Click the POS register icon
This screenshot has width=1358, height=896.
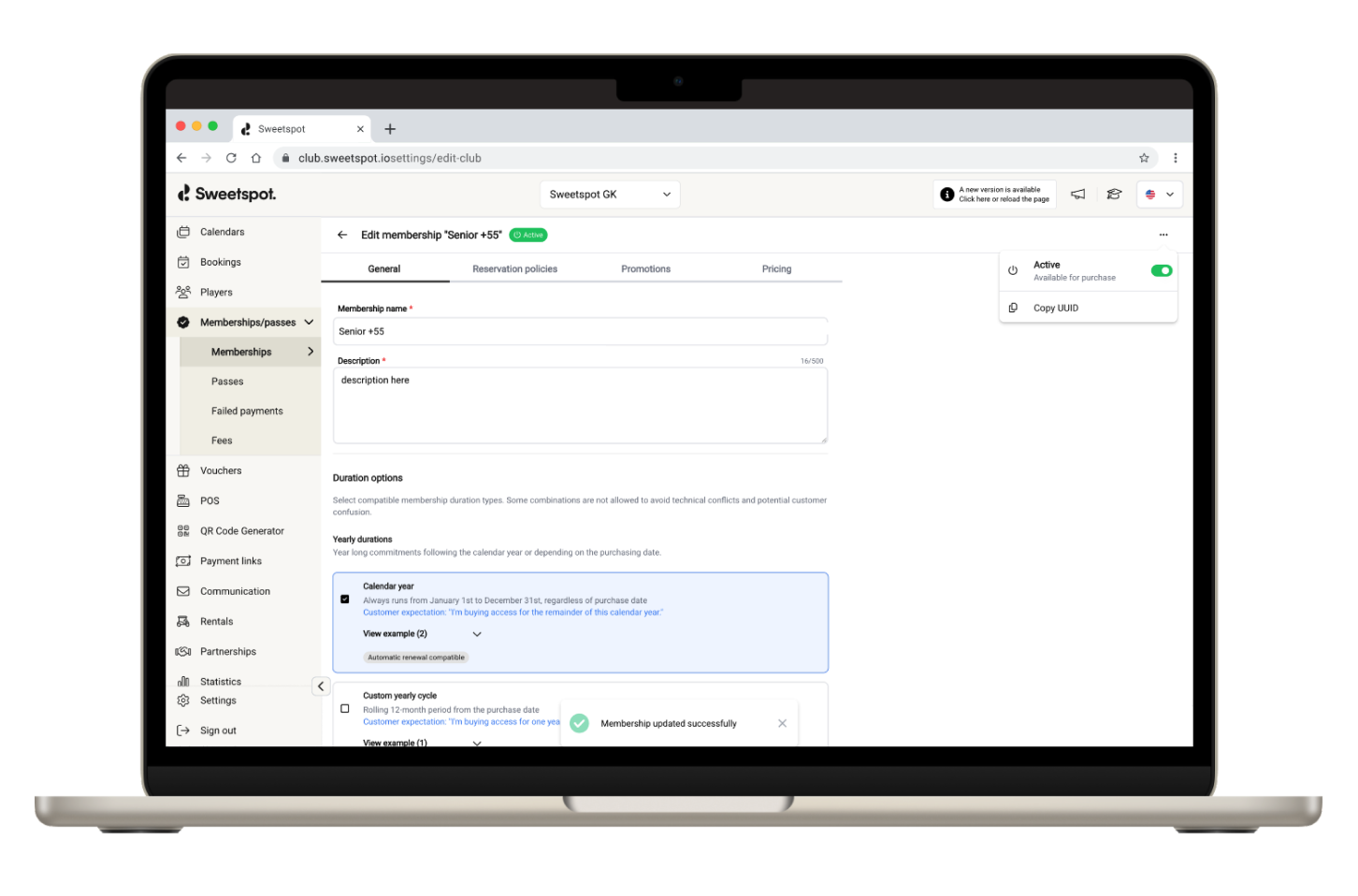coord(183,500)
